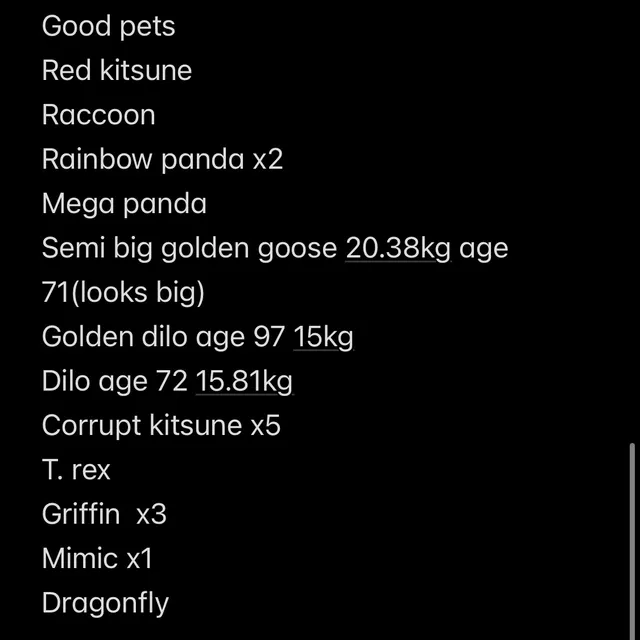Tap the underlined 20.38kg weight
This screenshot has width=640, height=640.
point(398,248)
